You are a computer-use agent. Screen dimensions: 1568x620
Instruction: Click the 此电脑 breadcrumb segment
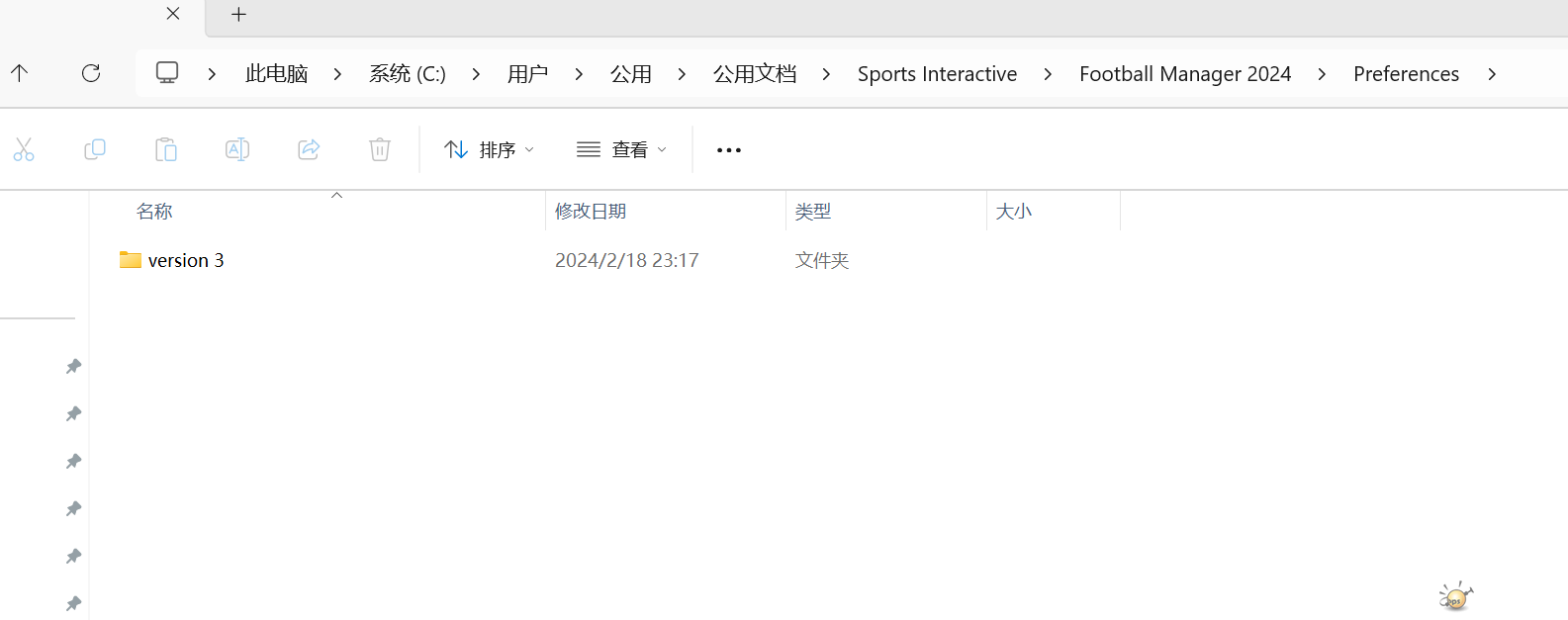pyautogui.click(x=277, y=74)
